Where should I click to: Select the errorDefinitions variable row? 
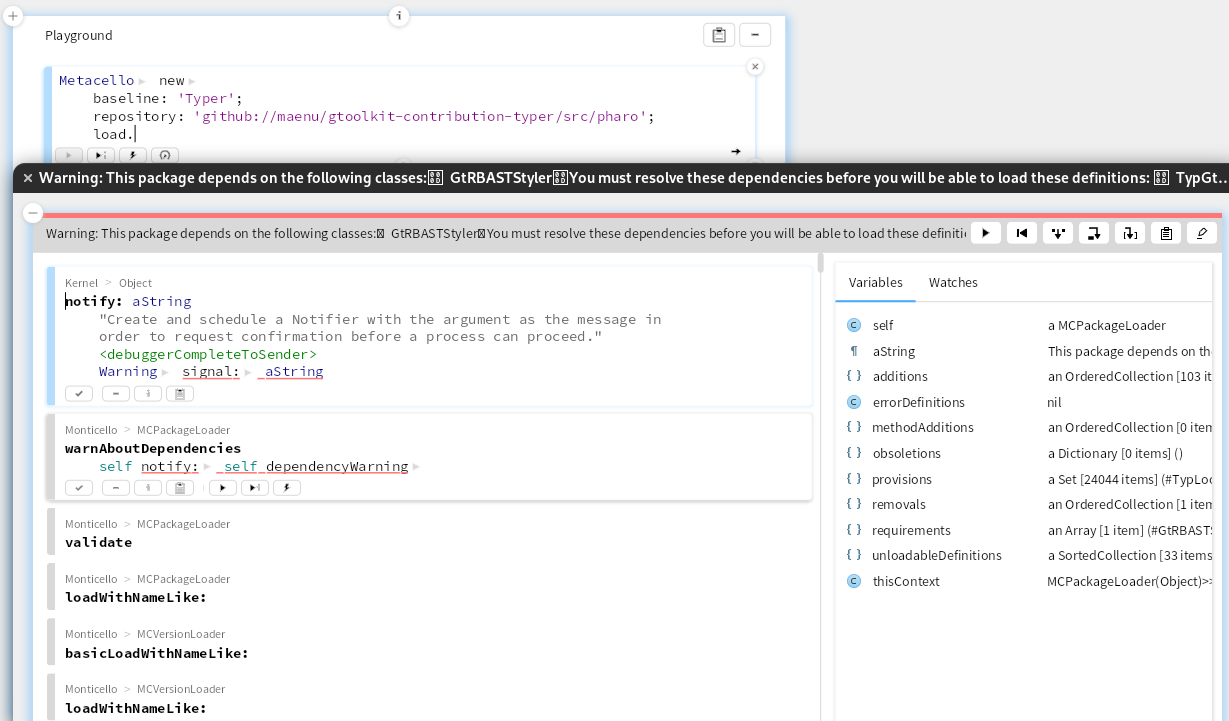tap(1024, 402)
